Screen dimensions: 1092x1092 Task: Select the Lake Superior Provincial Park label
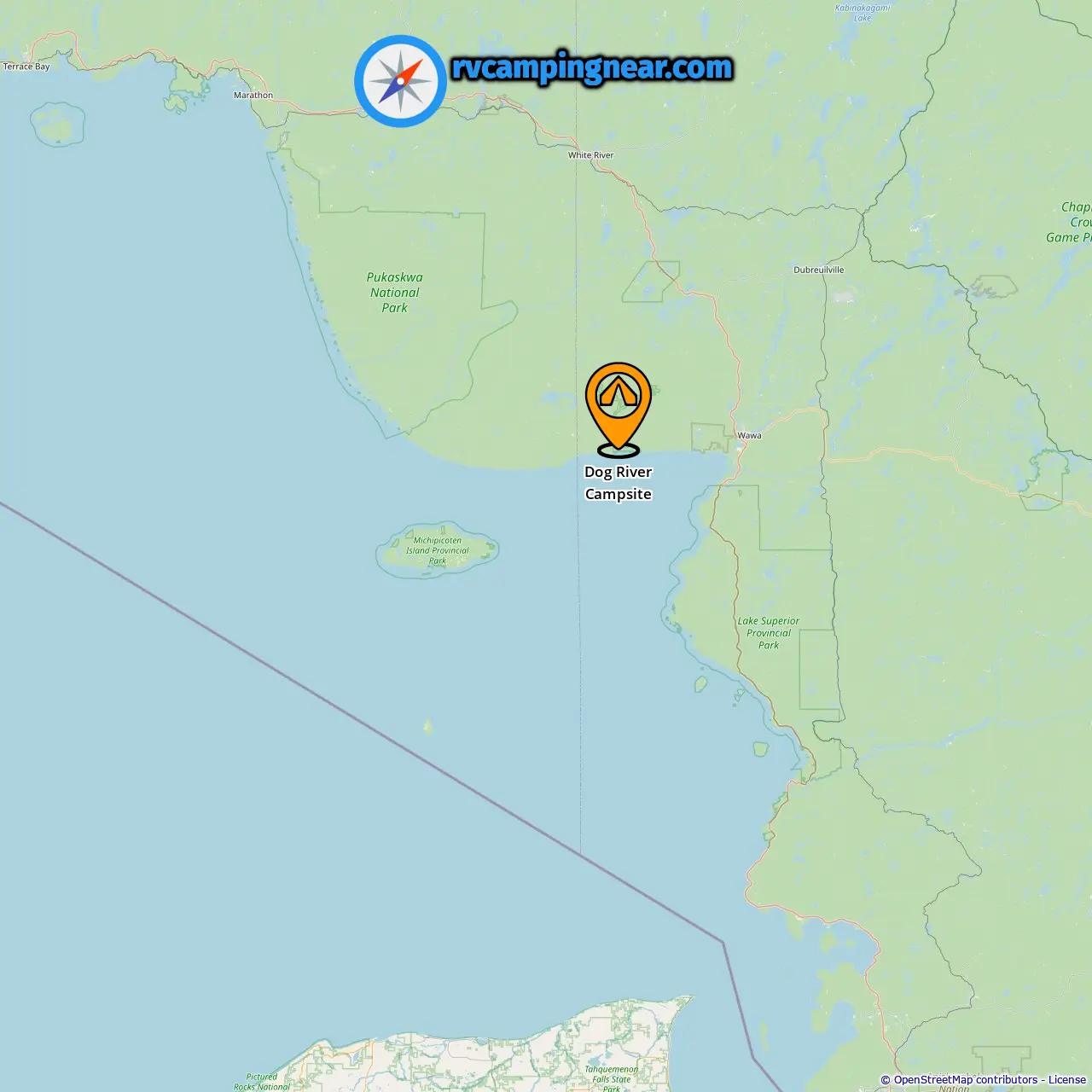(769, 633)
